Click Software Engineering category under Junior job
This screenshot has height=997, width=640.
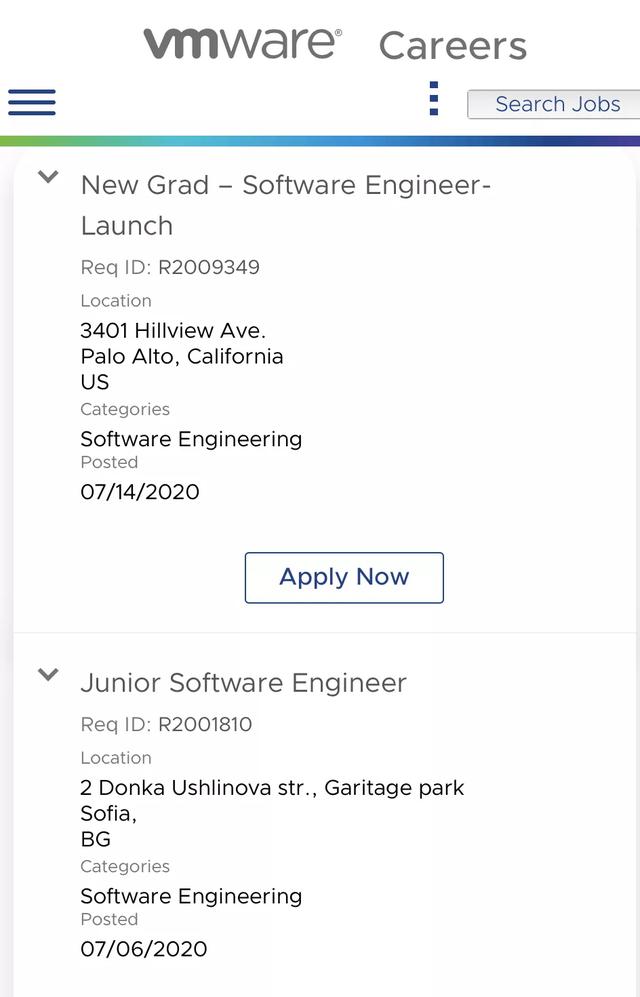(x=191, y=896)
